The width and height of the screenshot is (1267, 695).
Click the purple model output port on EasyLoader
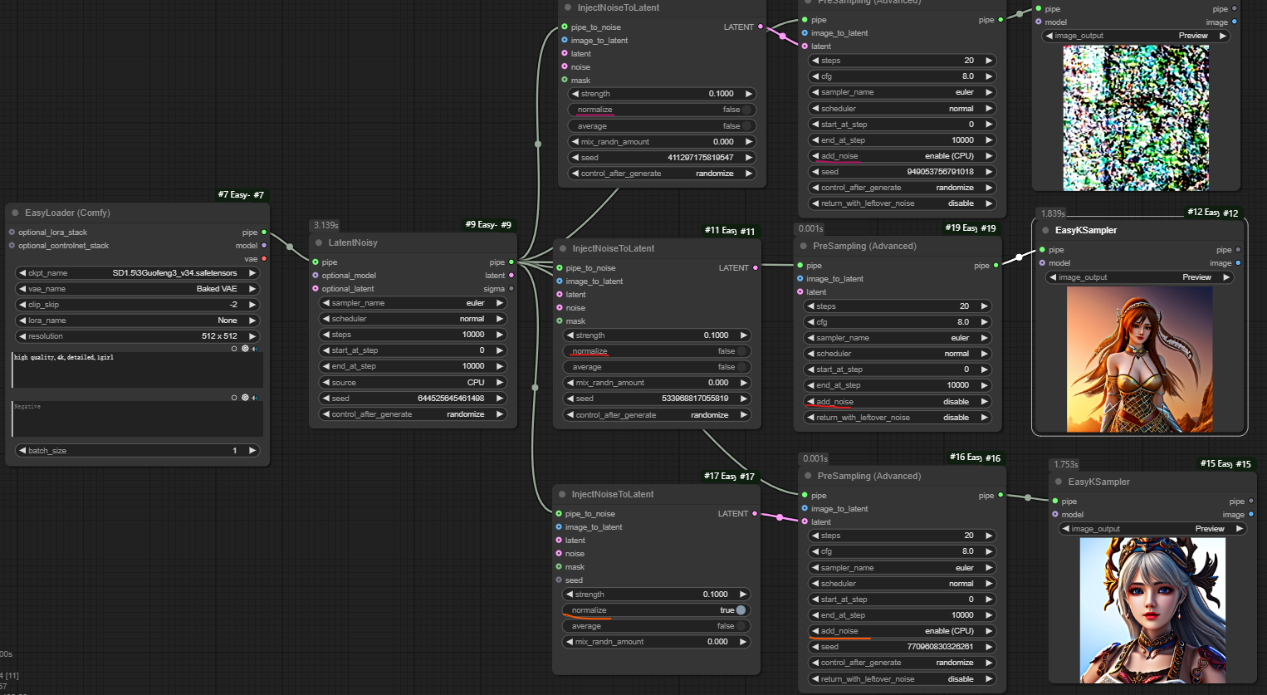point(263,245)
